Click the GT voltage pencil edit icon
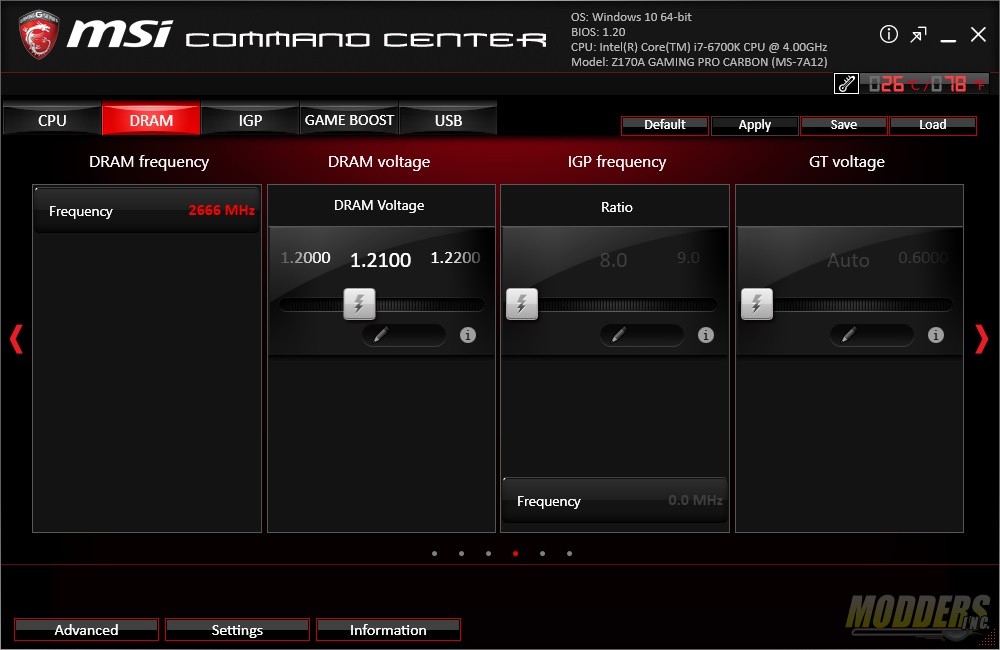This screenshot has width=1000, height=650. pos(849,334)
